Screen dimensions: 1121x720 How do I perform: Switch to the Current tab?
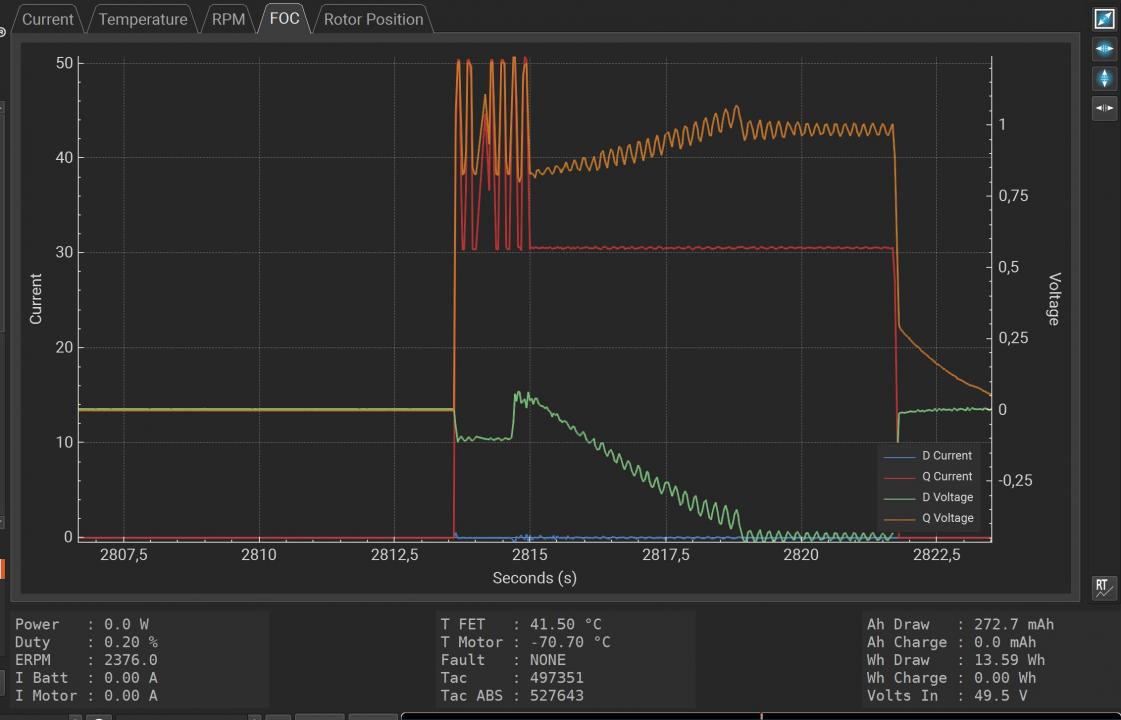pyautogui.click(x=48, y=19)
